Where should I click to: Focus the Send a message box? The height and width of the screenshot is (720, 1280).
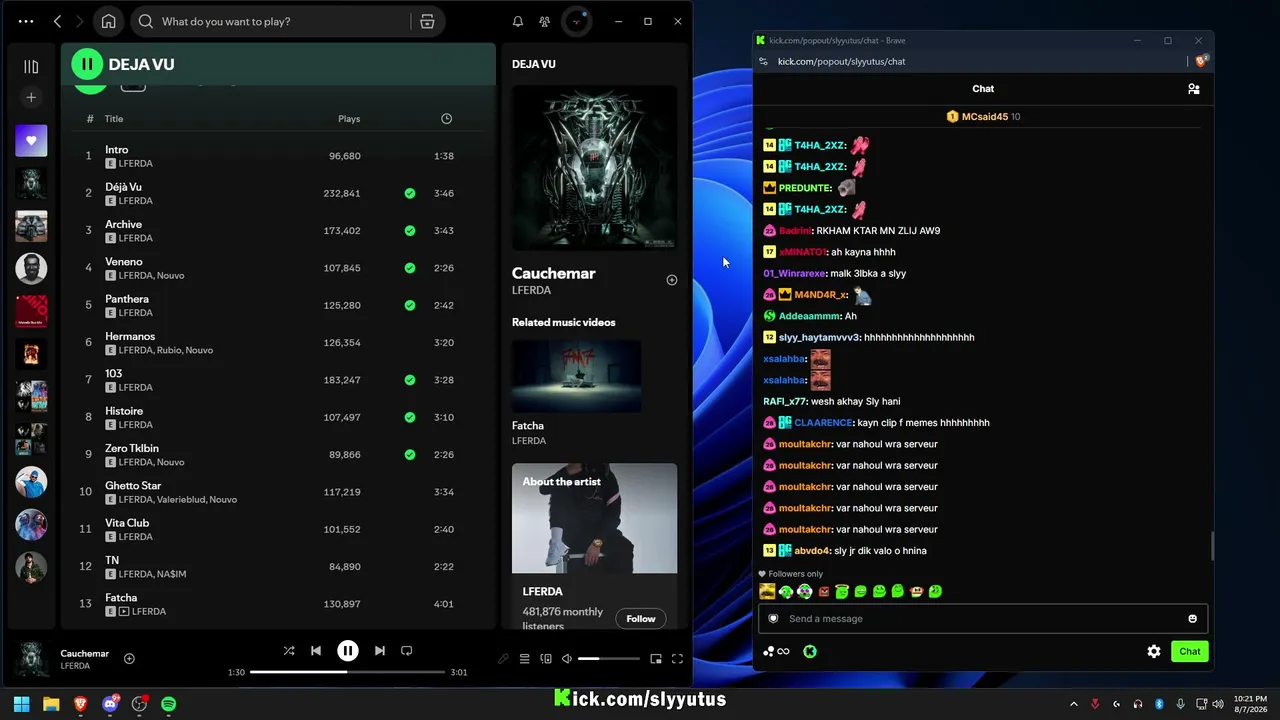click(x=983, y=619)
